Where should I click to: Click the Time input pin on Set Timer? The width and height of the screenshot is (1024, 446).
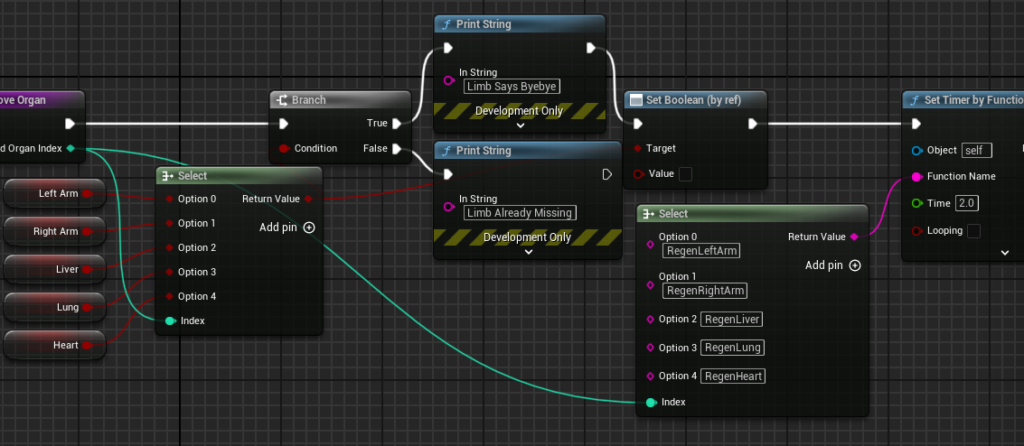coord(916,203)
